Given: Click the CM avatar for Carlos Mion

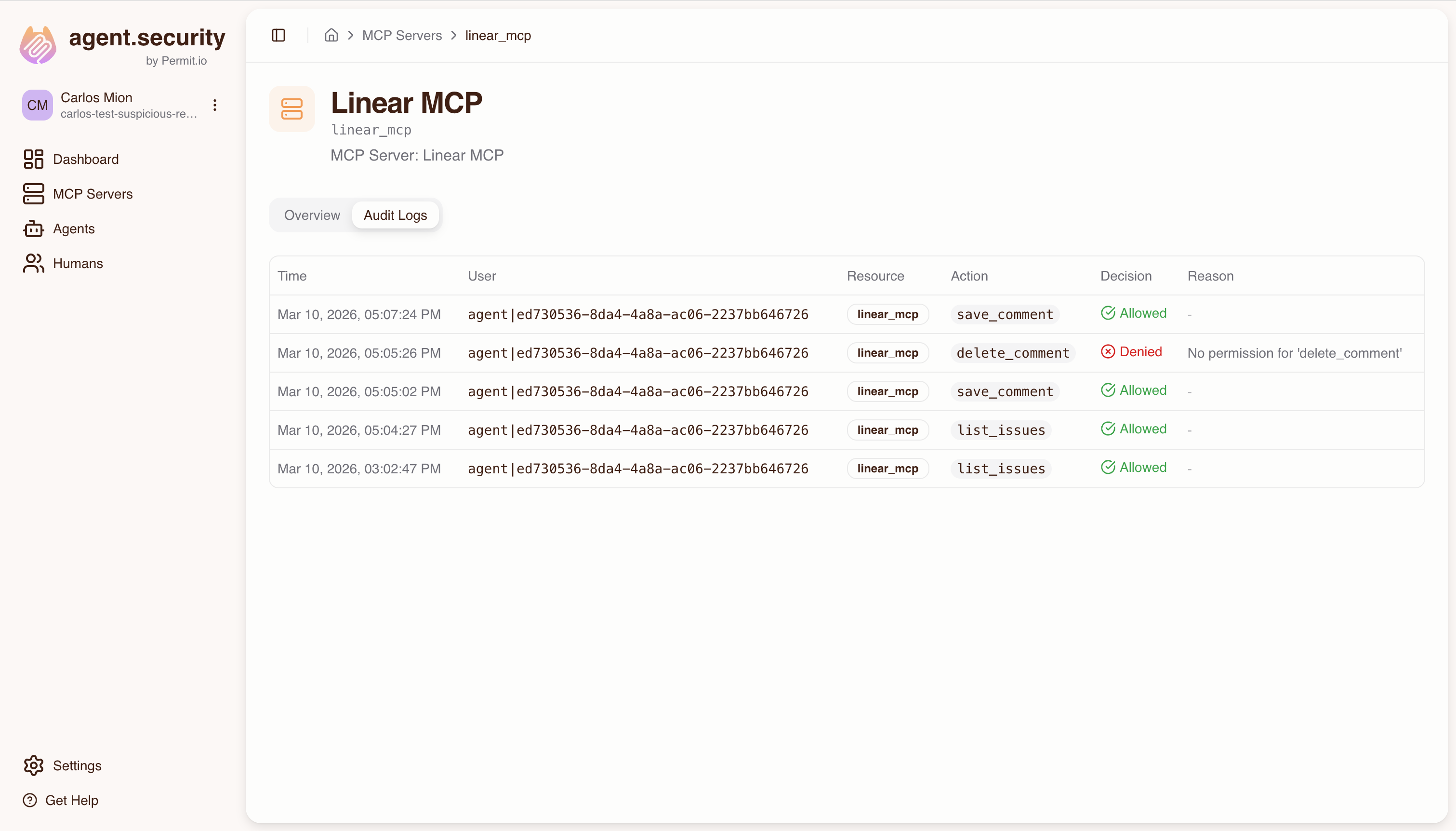Looking at the screenshot, I should 37,105.
